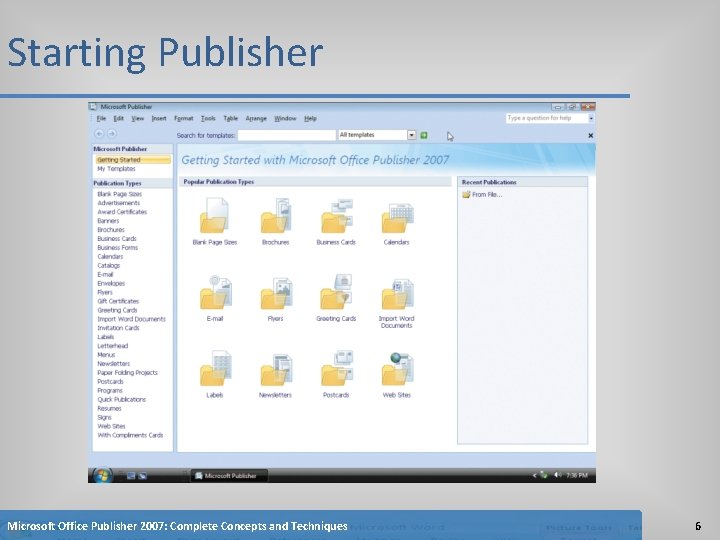The height and width of the screenshot is (540, 720).
Task: Select Business Forms in Publication Types
Action: pos(118,248)
